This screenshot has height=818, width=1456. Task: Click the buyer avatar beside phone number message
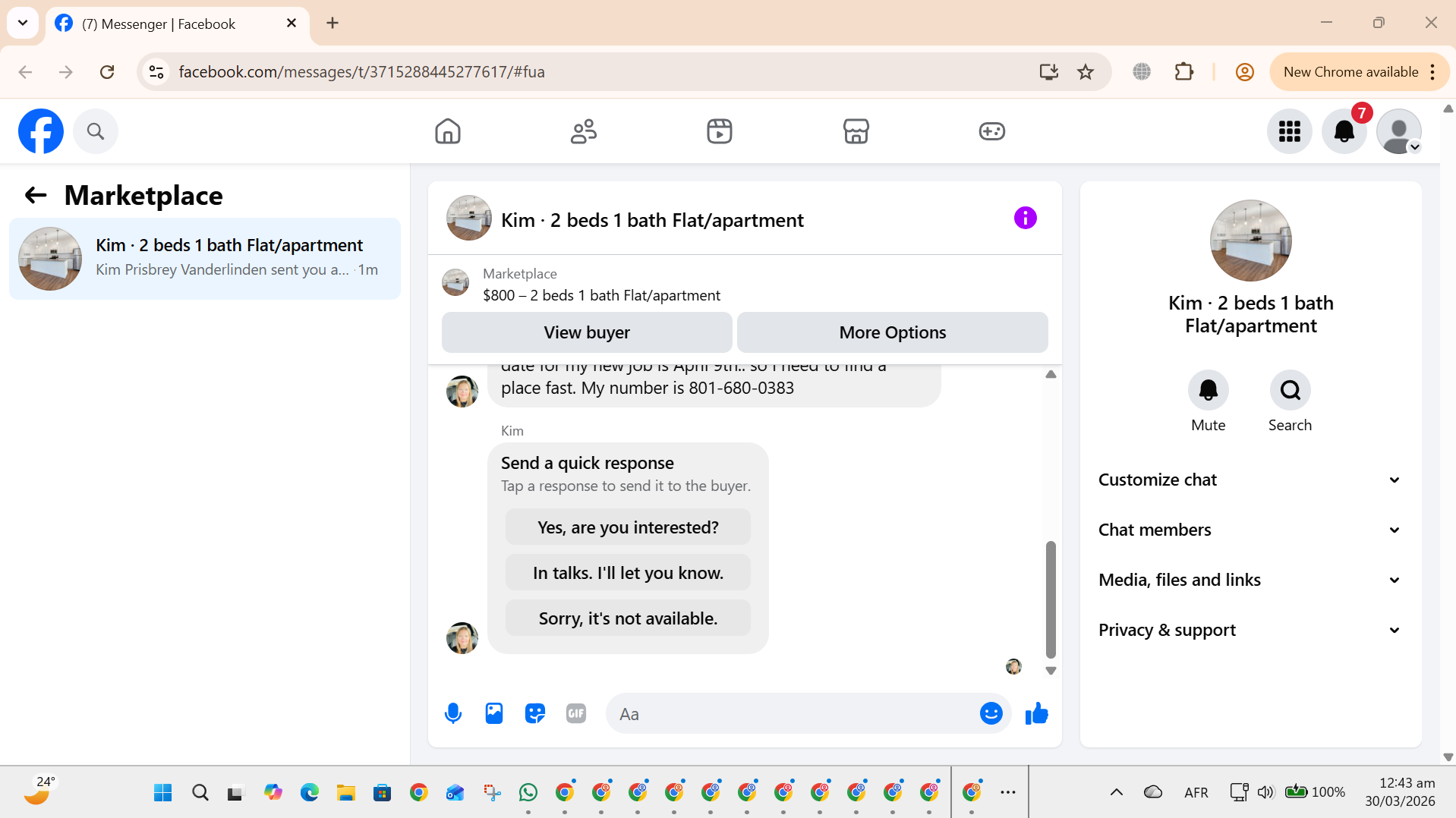point(462,392)
